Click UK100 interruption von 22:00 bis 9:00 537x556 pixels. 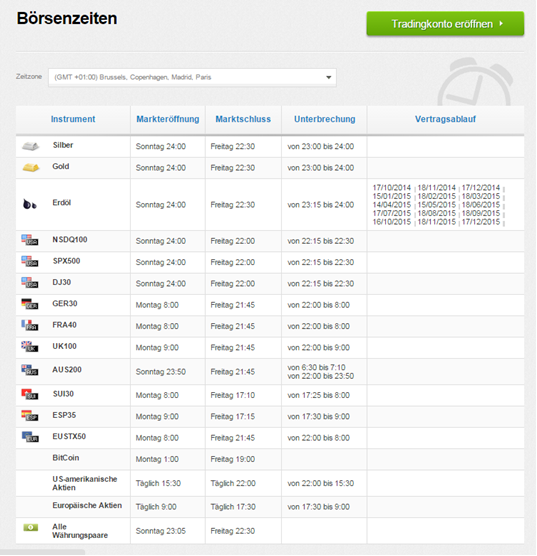pos(319,348)
